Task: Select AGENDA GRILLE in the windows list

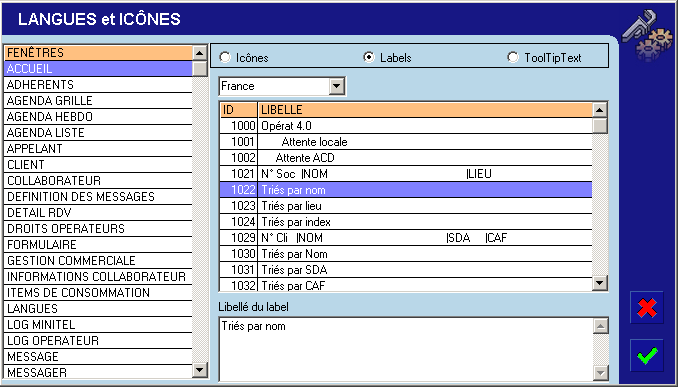Action: [98, 101]
